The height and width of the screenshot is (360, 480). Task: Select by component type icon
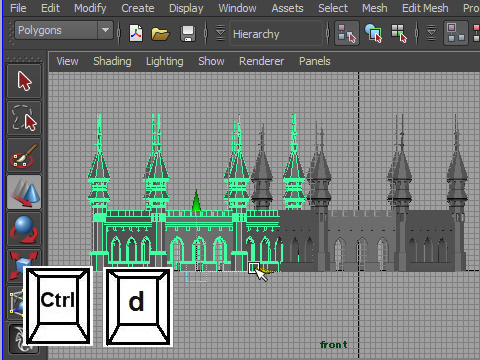point(399,33)
